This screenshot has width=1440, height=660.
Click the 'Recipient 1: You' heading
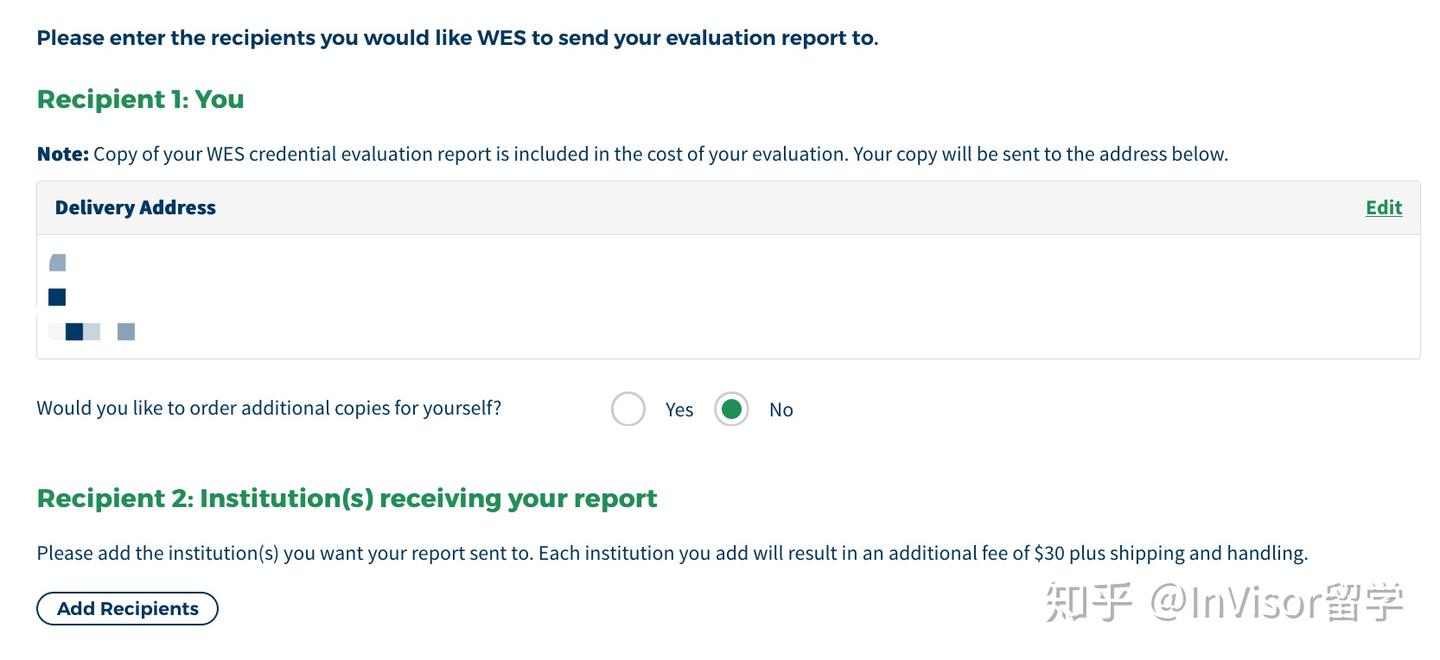click(x=140, y=99)
